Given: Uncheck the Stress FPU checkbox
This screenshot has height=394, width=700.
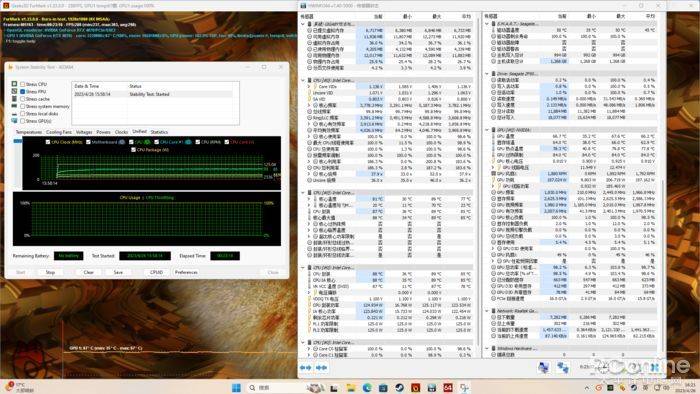Looking at the screenshot, I should click(x=22, y=91).
